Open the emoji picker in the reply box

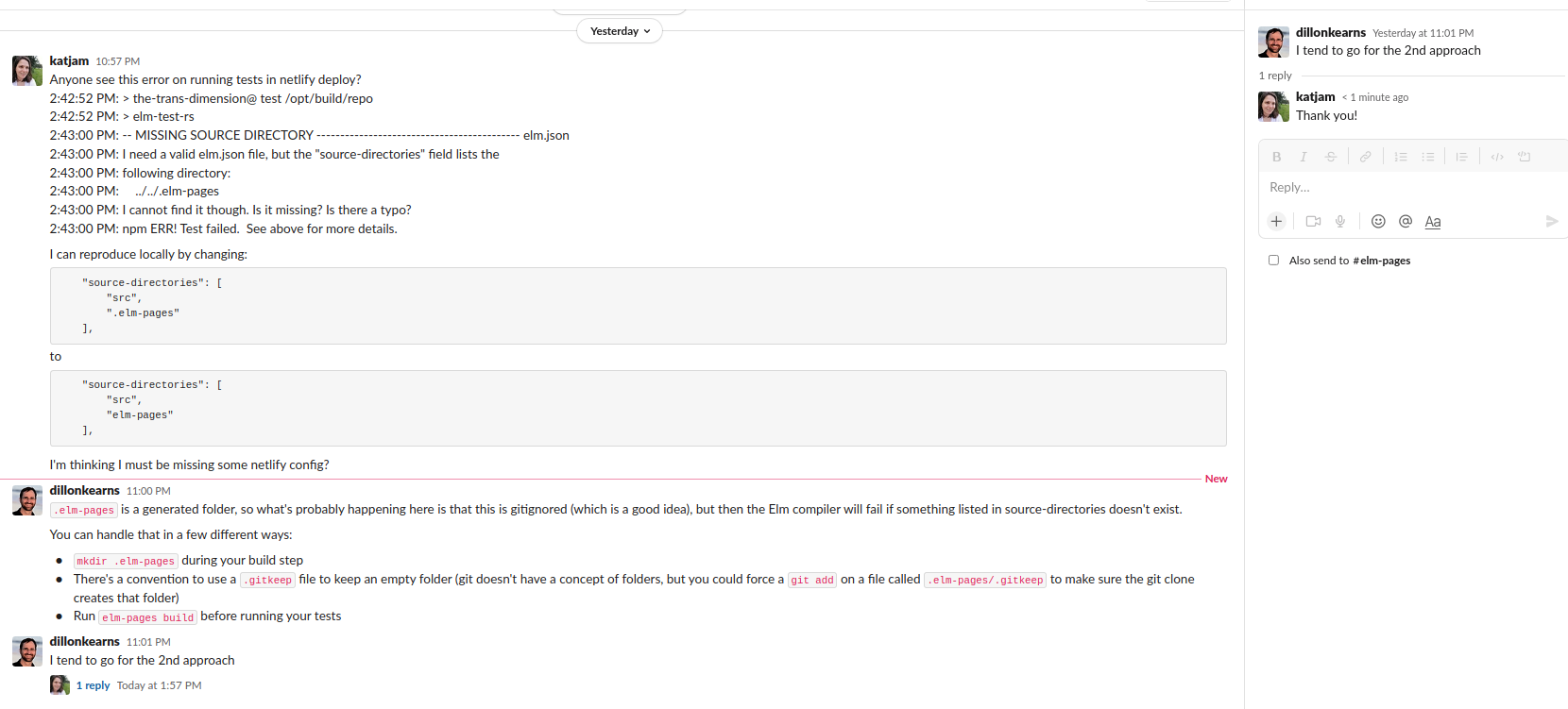1378,221
